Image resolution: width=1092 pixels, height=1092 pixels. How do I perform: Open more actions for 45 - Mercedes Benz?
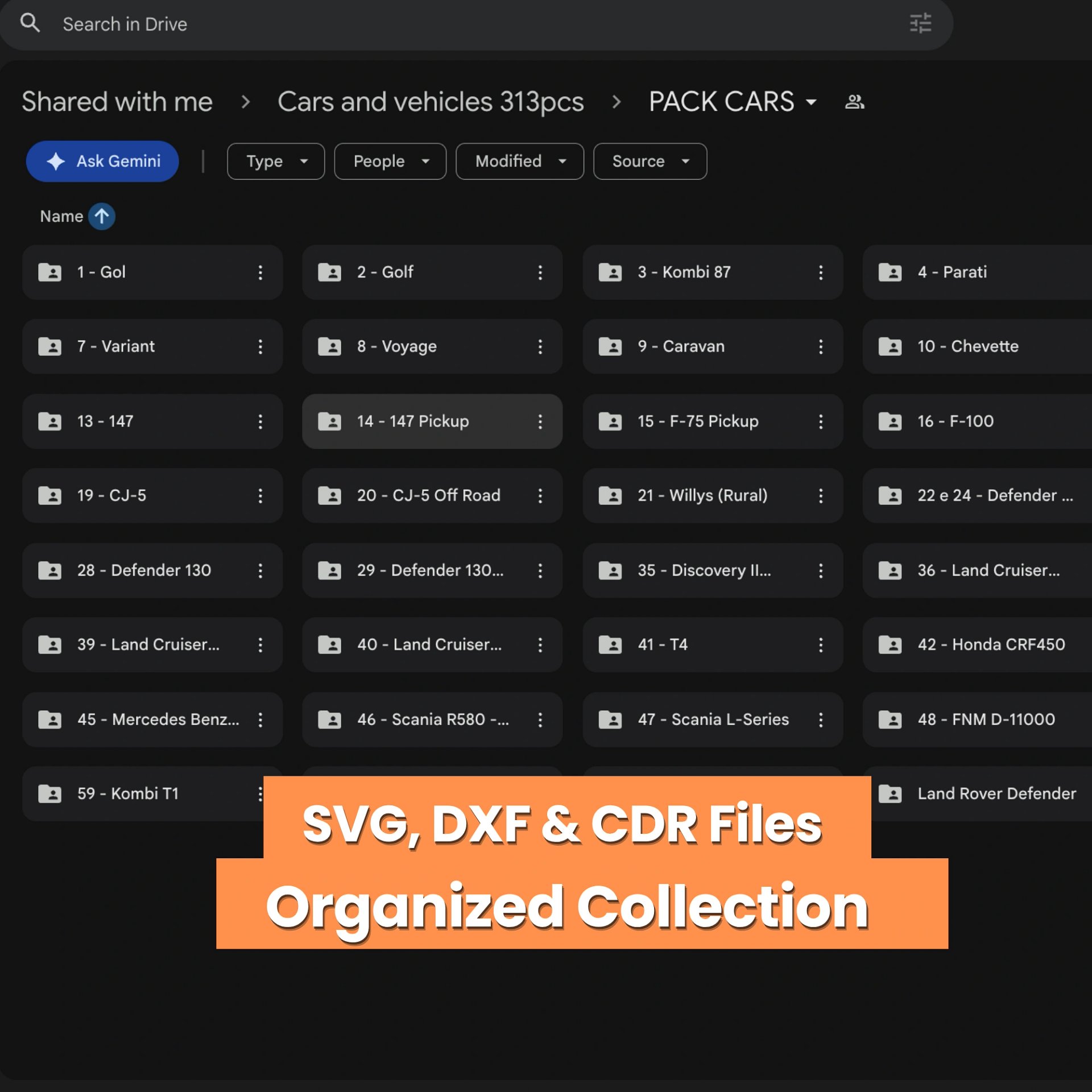click(260, 719)
